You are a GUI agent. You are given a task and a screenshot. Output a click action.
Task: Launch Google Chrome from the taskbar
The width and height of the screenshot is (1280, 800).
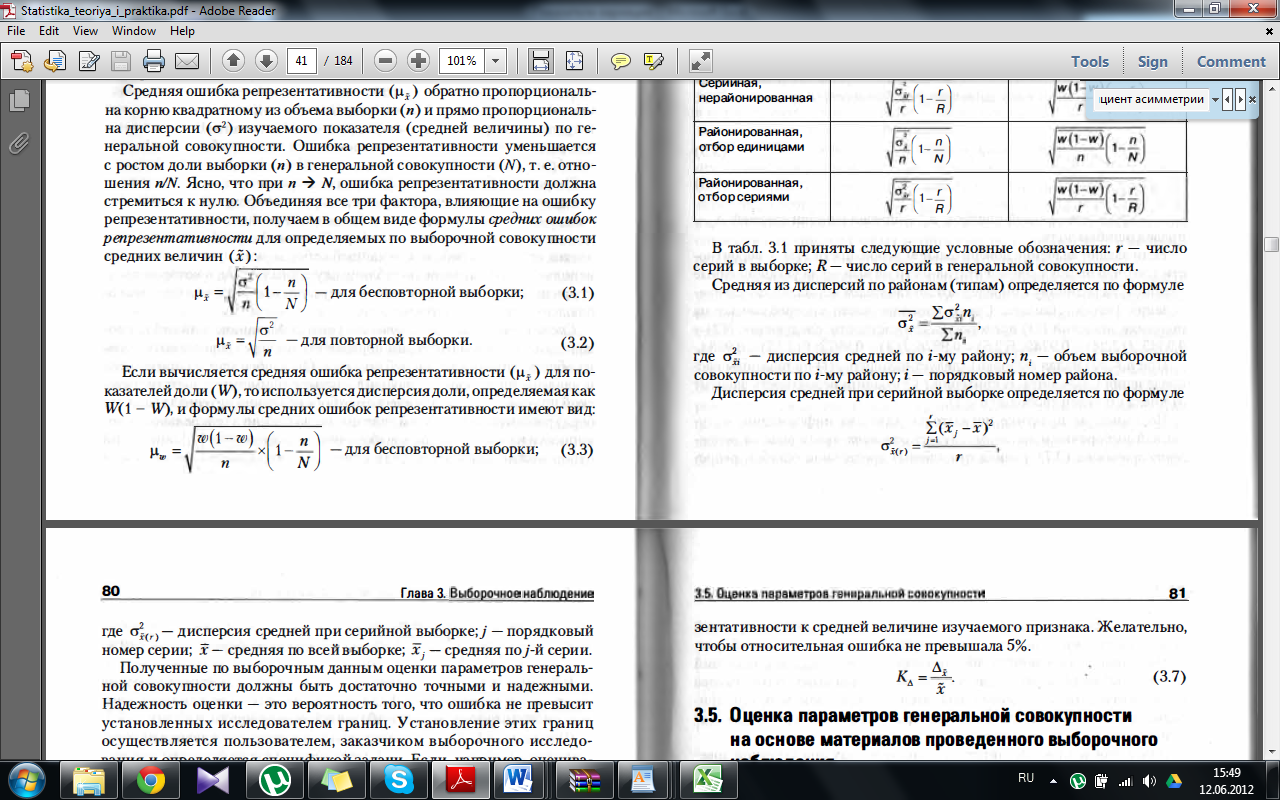coord(150,779)
